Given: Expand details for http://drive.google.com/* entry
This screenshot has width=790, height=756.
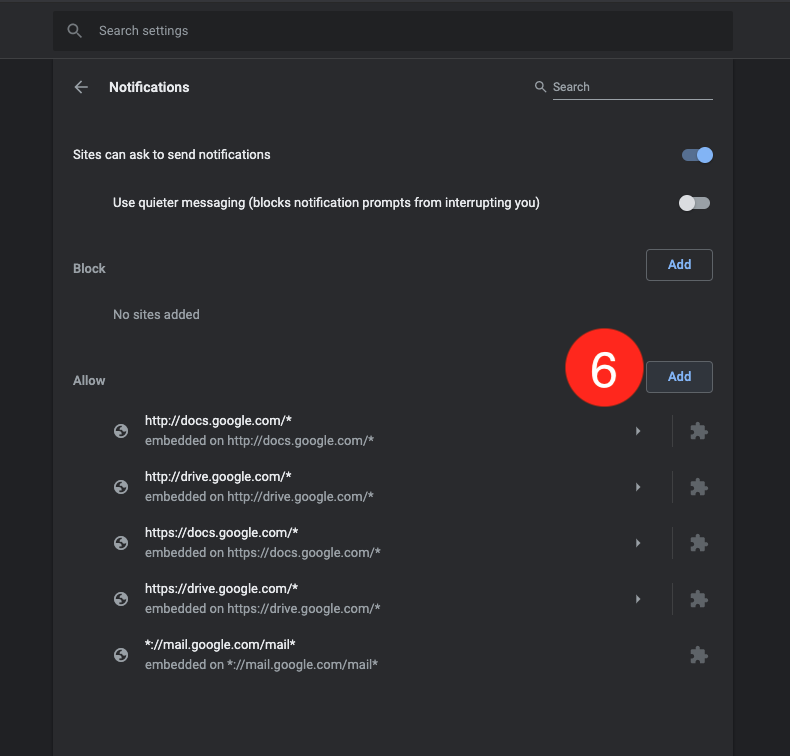Looking at the screenshot, I should click(x=638, y=487).
